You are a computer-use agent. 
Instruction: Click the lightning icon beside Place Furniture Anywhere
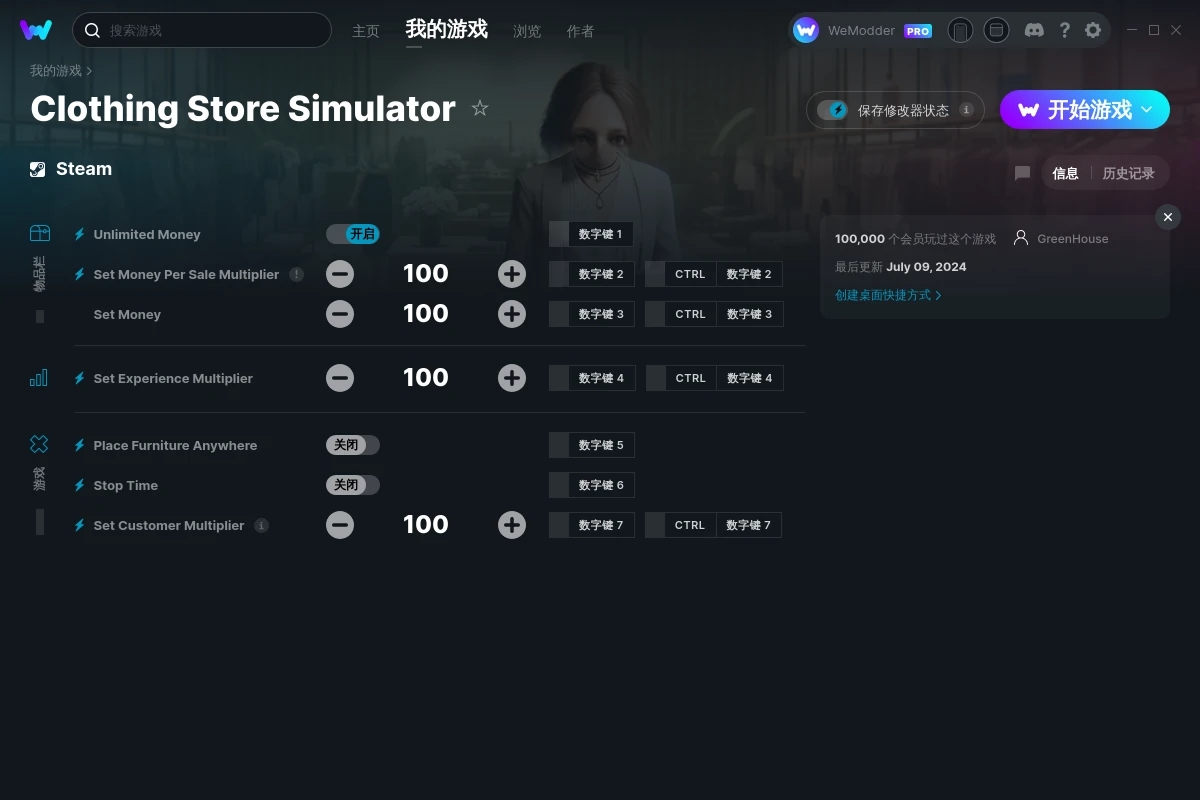click(80, 445)
